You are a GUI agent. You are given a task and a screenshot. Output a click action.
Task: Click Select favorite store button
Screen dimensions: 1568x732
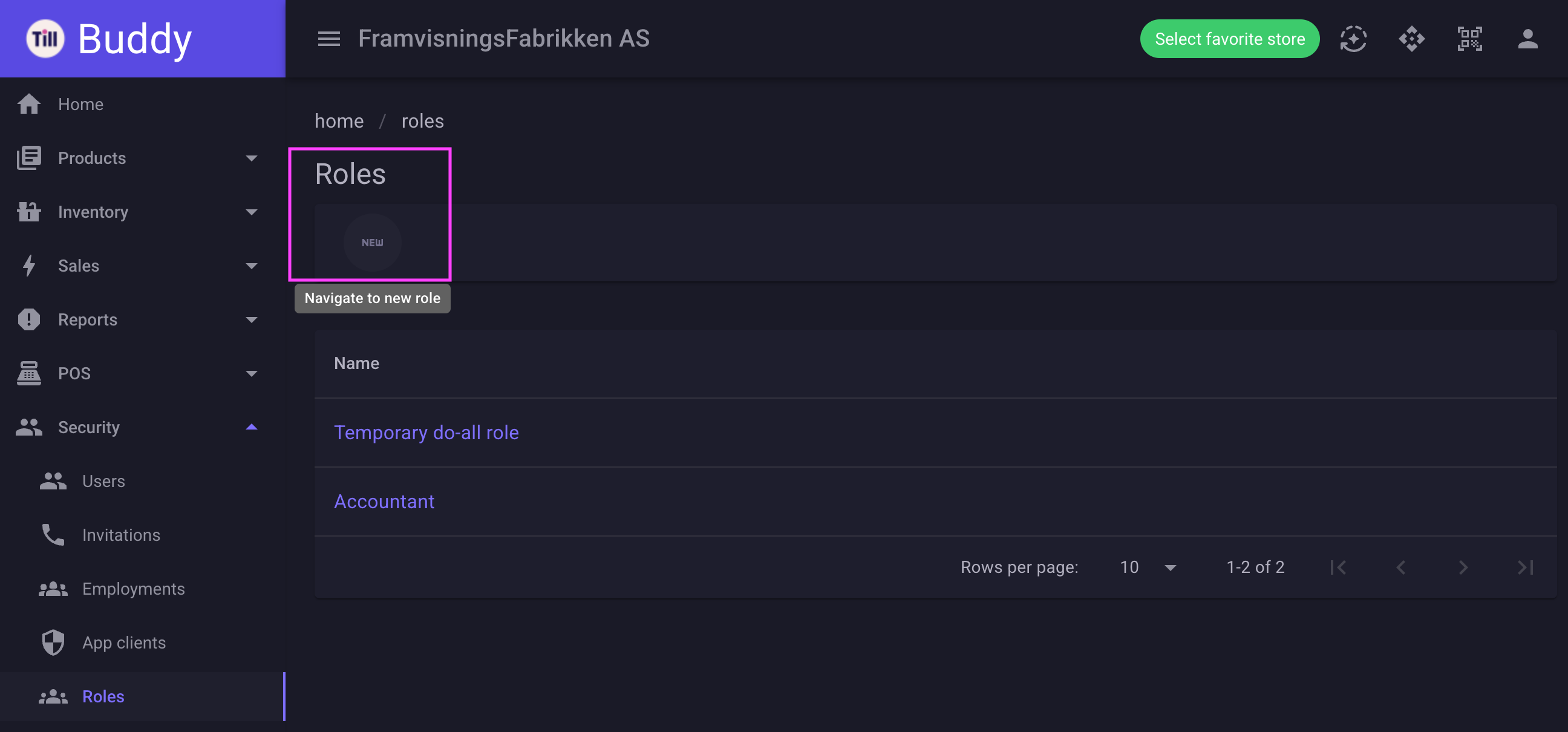pos(1230,39)
